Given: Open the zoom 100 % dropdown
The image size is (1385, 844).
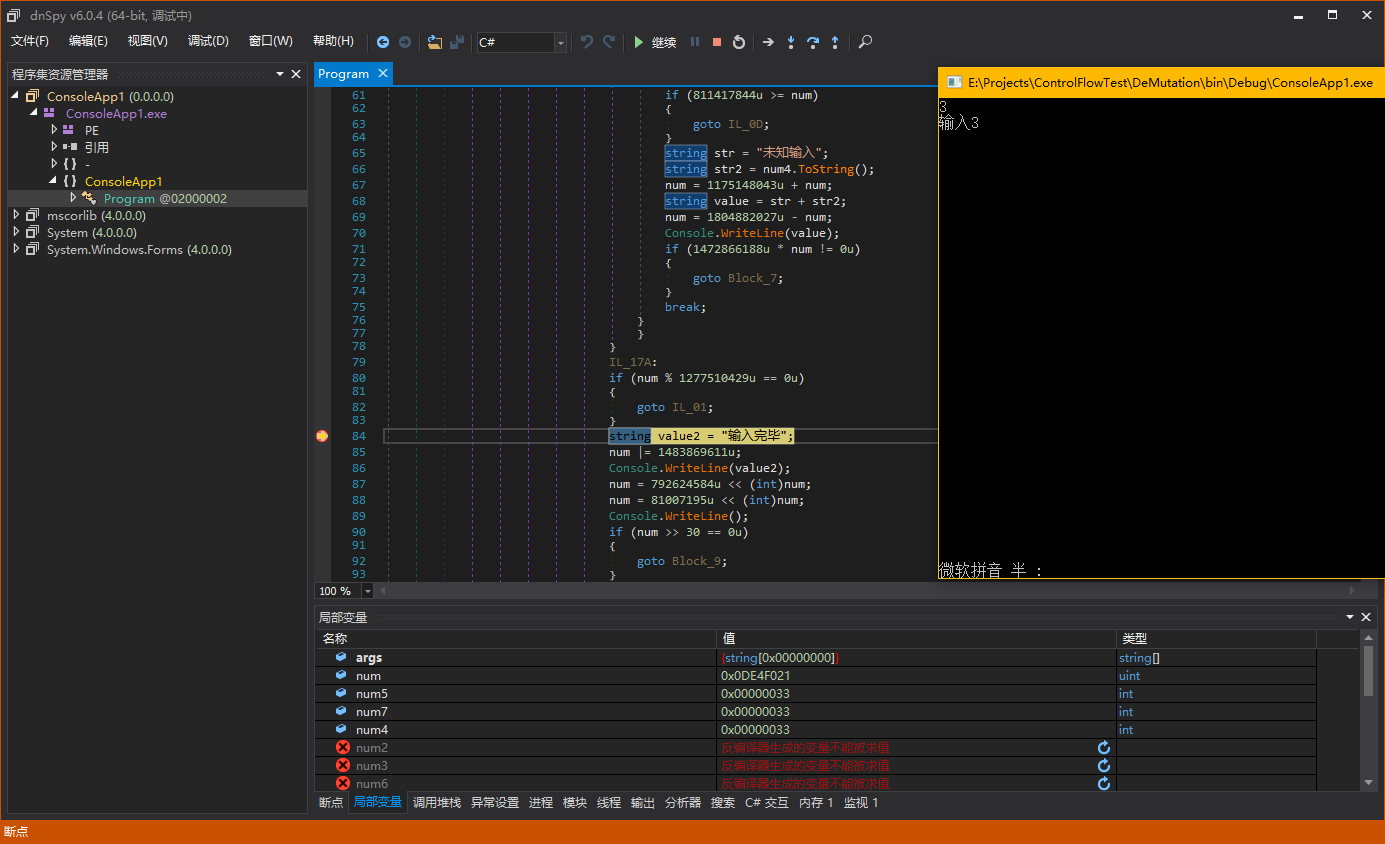Looking at the screenshot, I should 367,591.
